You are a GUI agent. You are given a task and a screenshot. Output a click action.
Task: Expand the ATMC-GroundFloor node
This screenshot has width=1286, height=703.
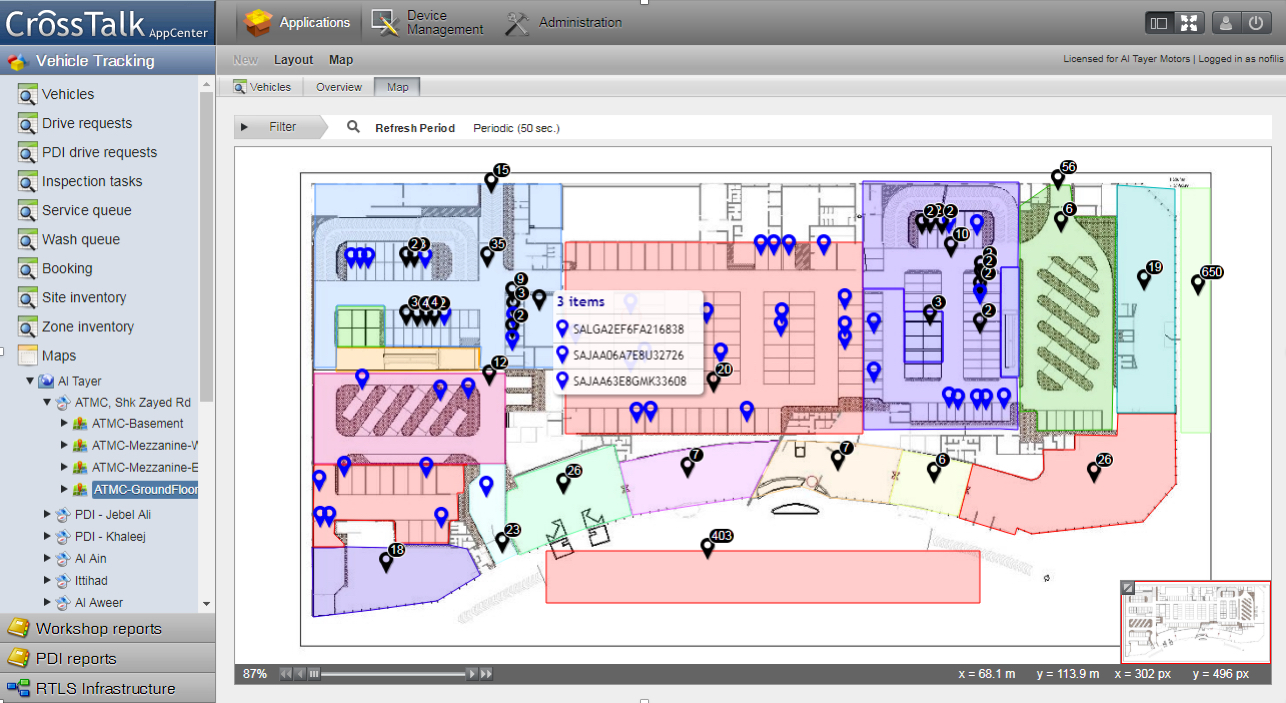(64, 490)
